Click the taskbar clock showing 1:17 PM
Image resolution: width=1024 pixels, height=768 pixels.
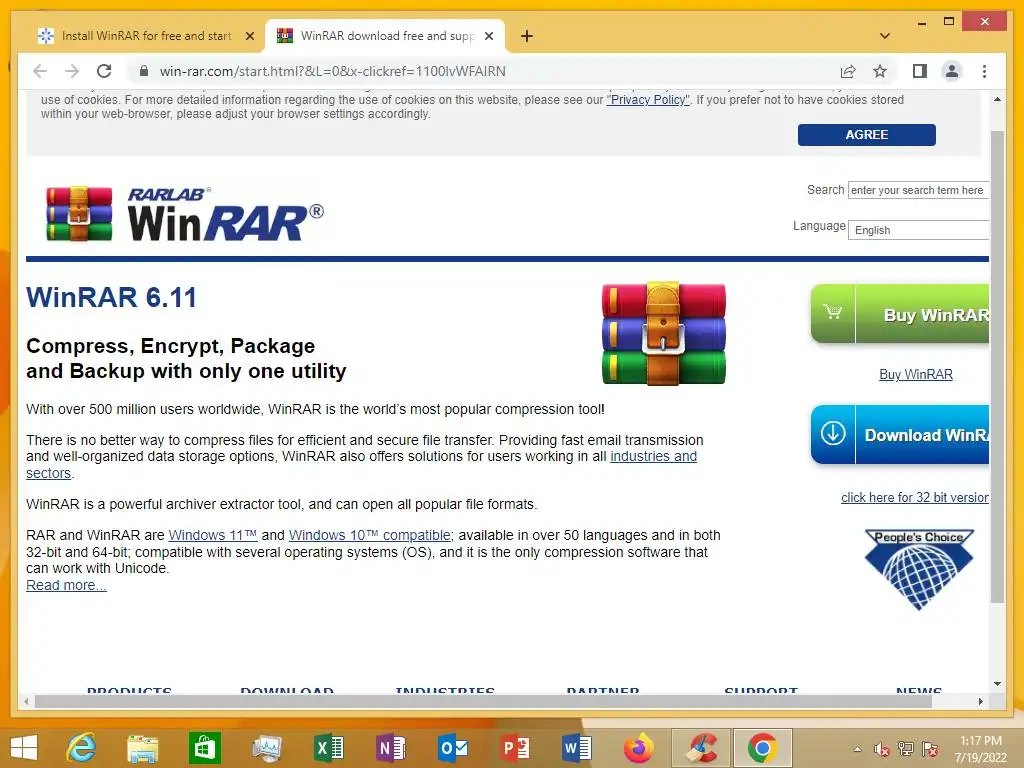pyautogui.click(x=981, y=749)
